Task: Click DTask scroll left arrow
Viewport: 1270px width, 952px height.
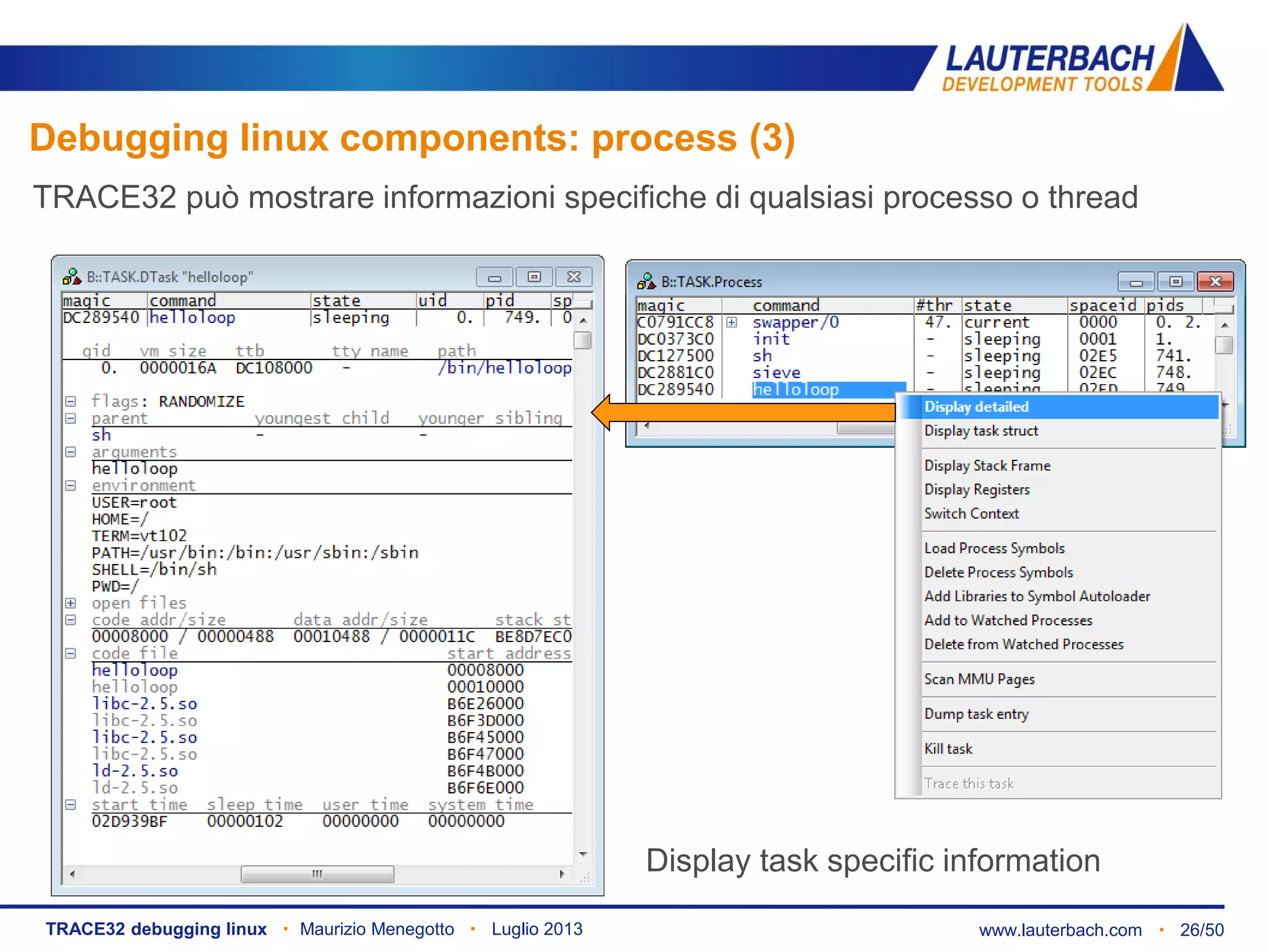Action: pos(73,875)
